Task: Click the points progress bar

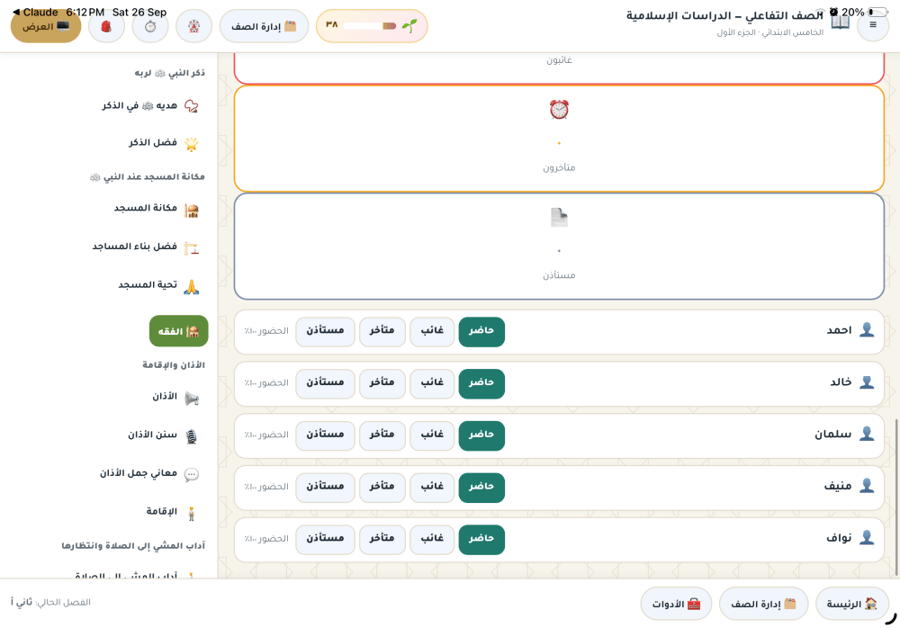Action: [370, 26]
